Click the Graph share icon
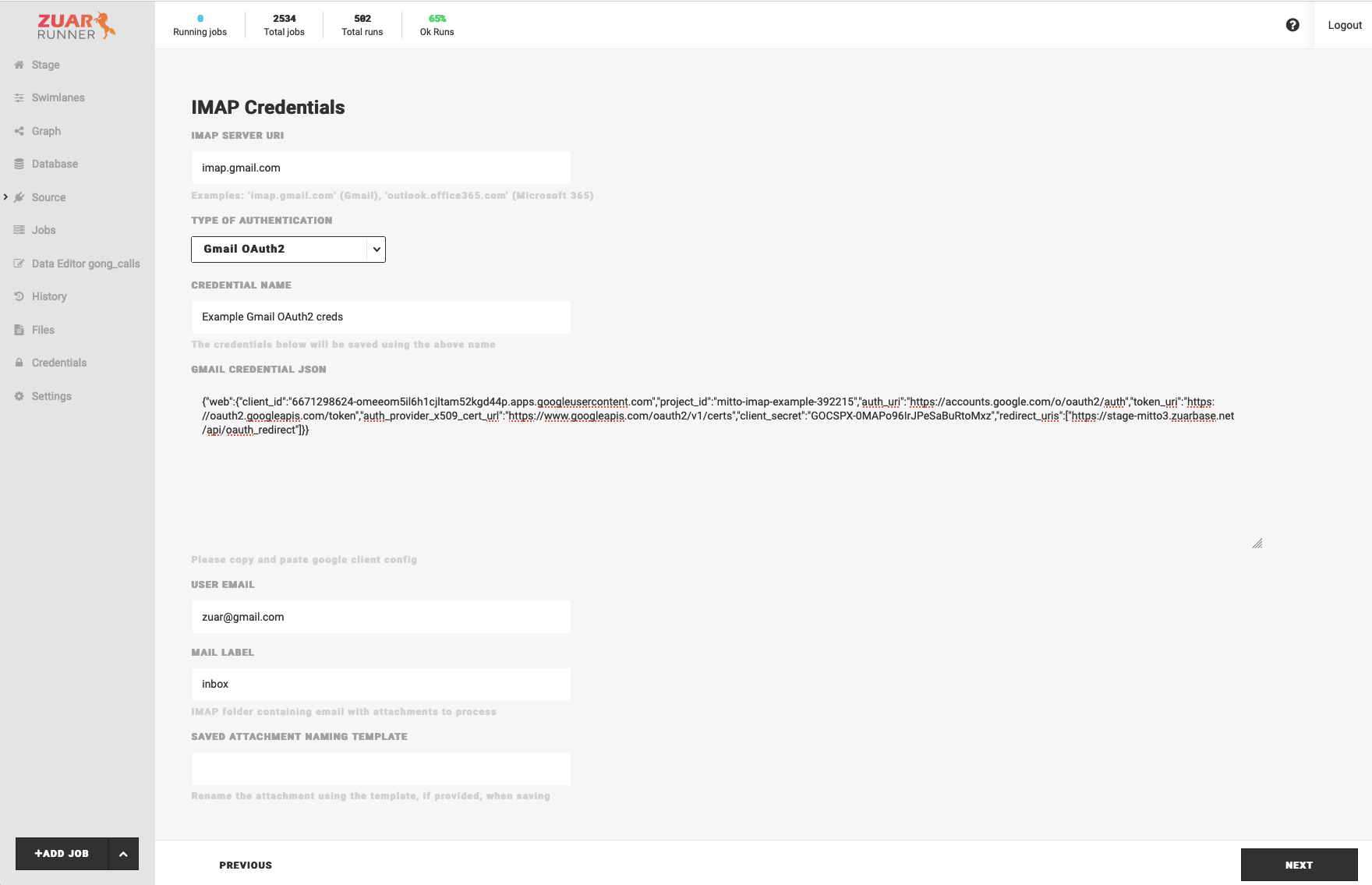Image resolution: width=1372 pixels, height=885 pixels. [19, 131]
